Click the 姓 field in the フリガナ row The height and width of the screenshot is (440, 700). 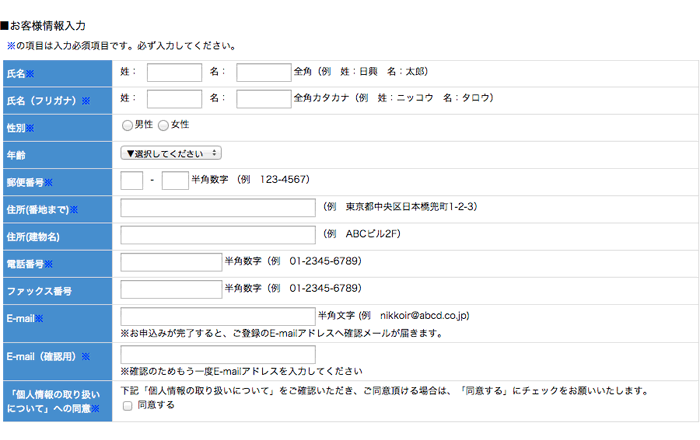pos(174,99)
